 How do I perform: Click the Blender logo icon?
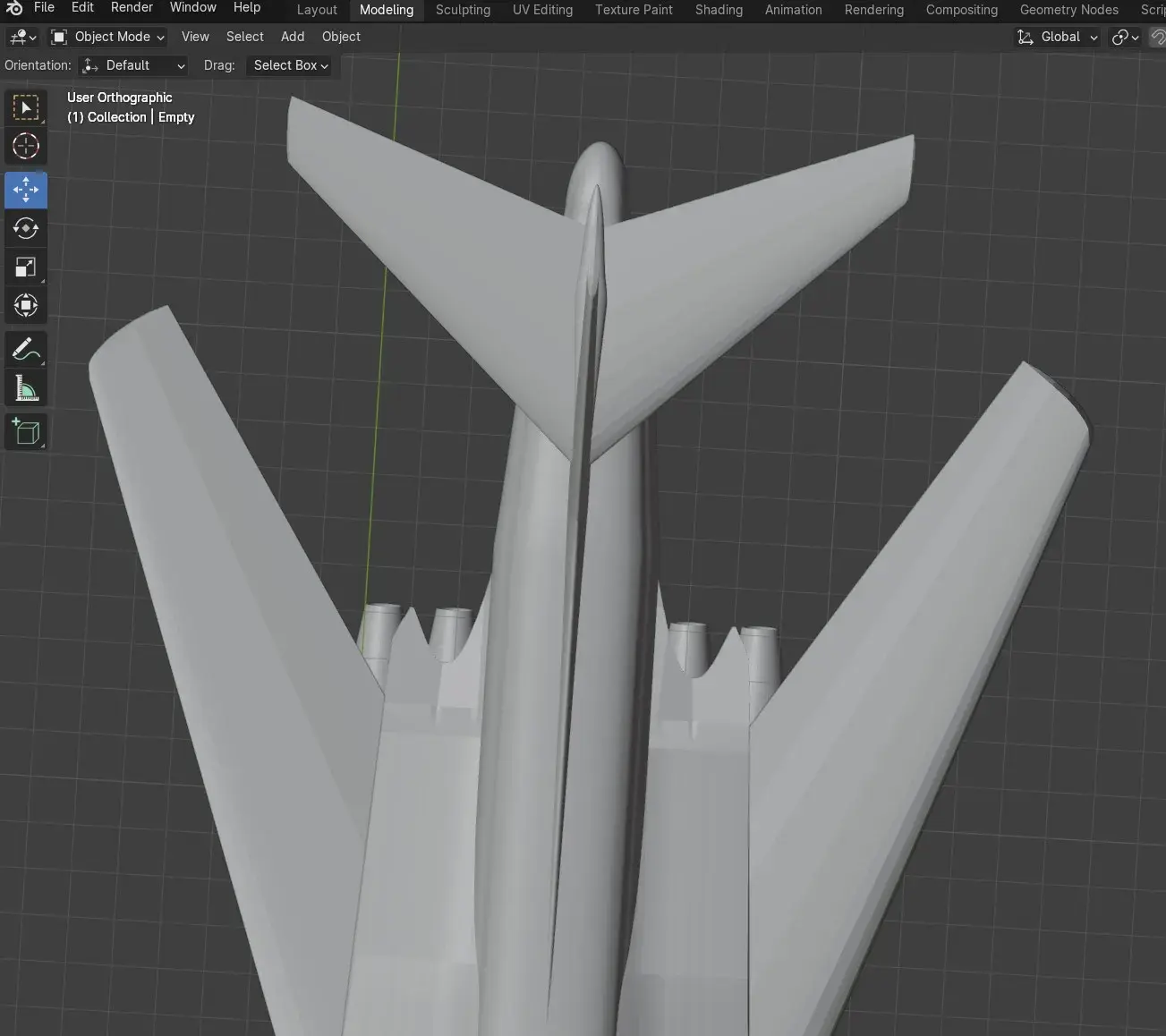(14, 8)
